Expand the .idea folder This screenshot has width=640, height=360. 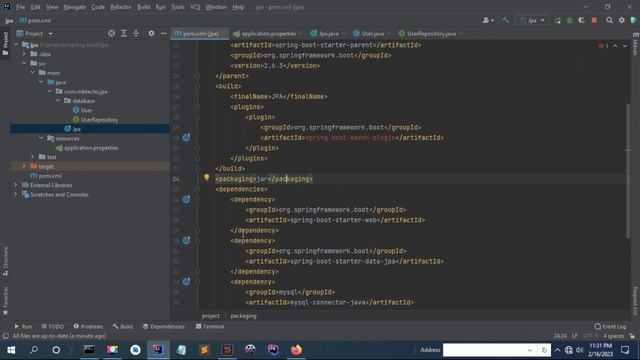pyautogui.click(x=24, y=54)
